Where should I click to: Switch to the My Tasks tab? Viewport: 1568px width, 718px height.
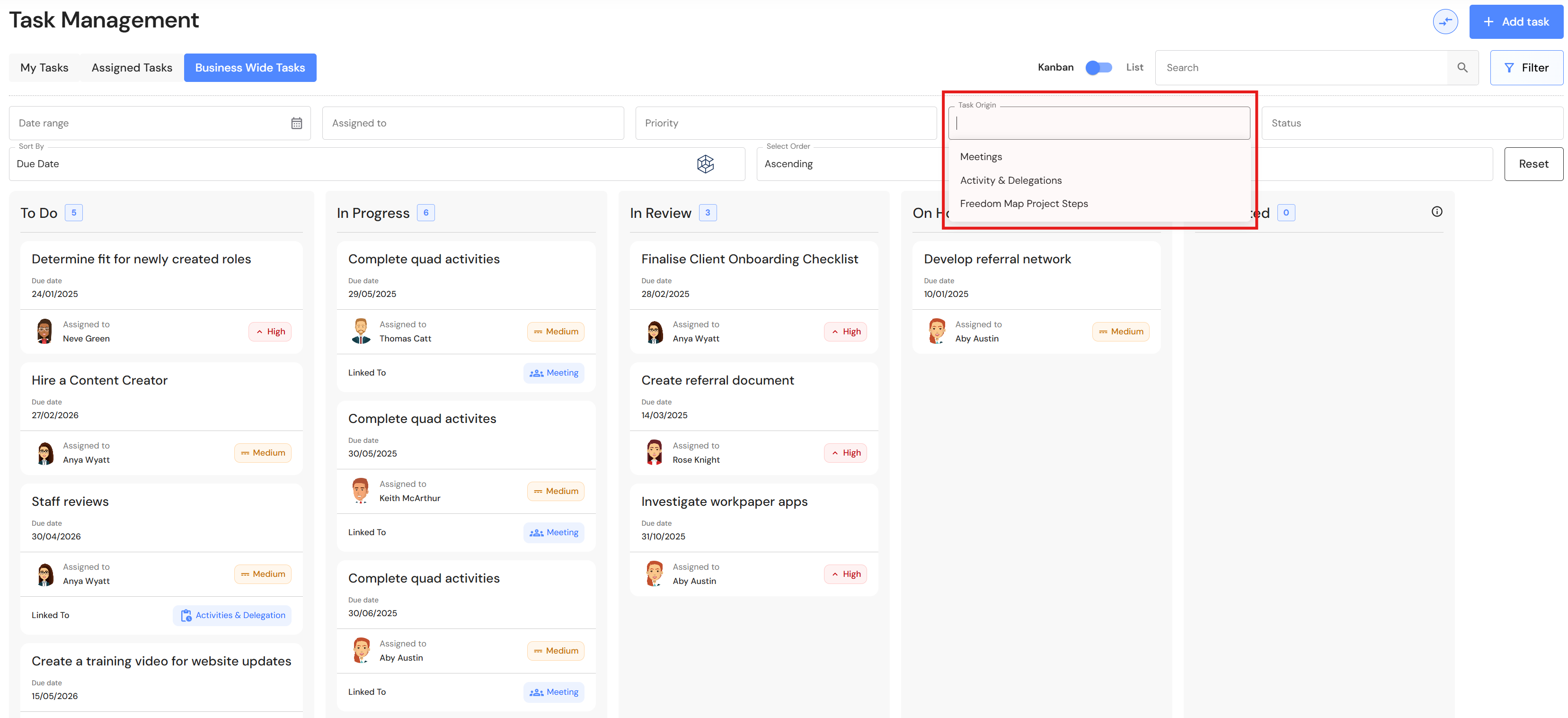44,68
